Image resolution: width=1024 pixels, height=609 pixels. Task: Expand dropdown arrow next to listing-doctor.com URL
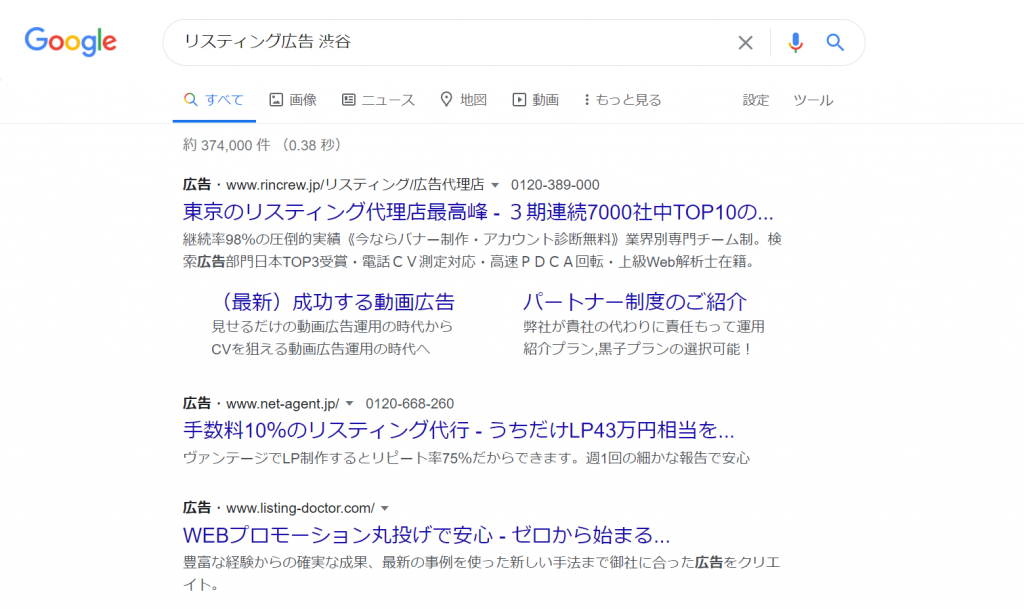(385, 508)
